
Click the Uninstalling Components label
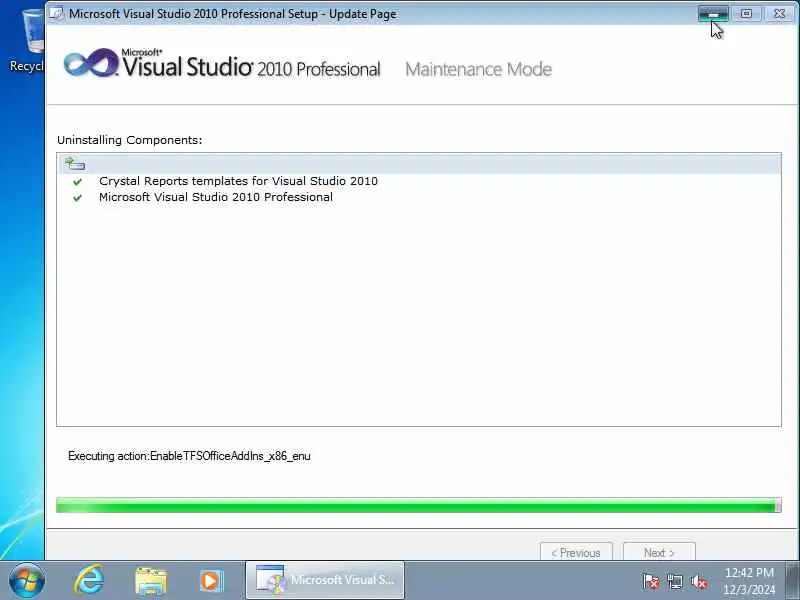(x=130, y=140)
